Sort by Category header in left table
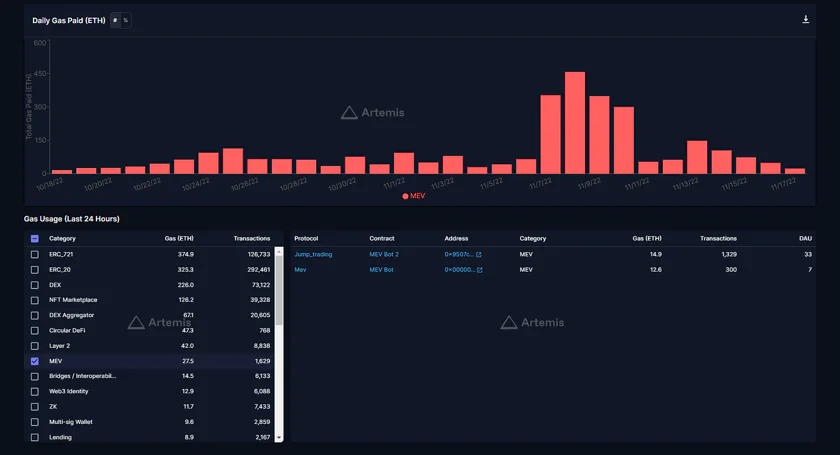The image size is (840, 455). click(62, 238)
